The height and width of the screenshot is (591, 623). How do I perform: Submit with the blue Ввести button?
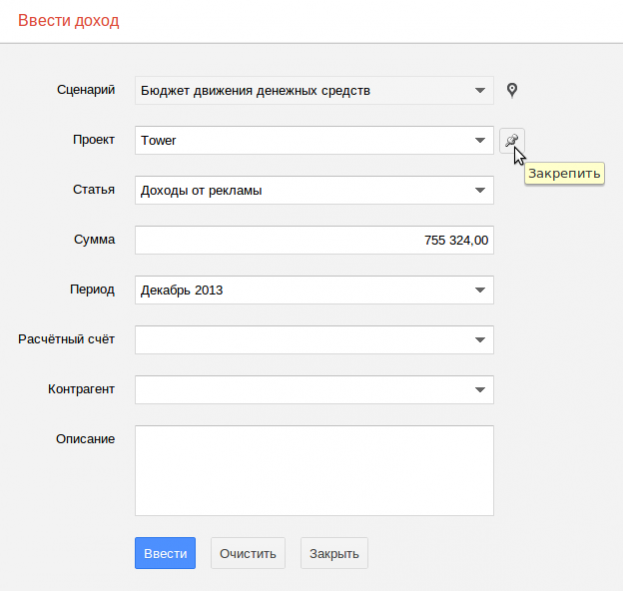point(165,553)
